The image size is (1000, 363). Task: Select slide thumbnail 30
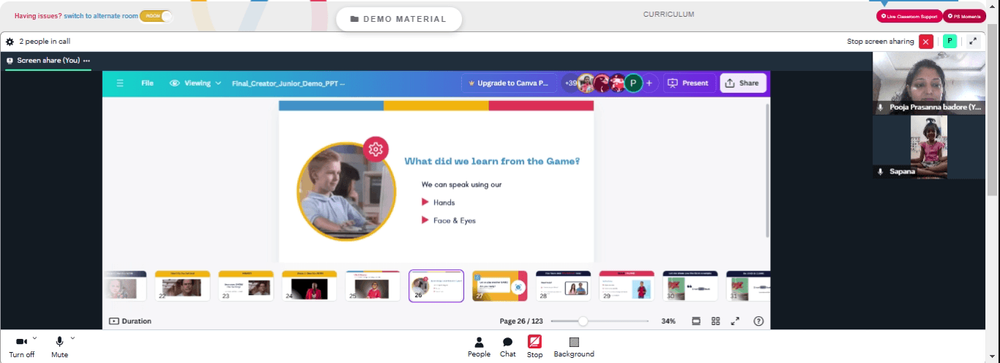point(690,286)
